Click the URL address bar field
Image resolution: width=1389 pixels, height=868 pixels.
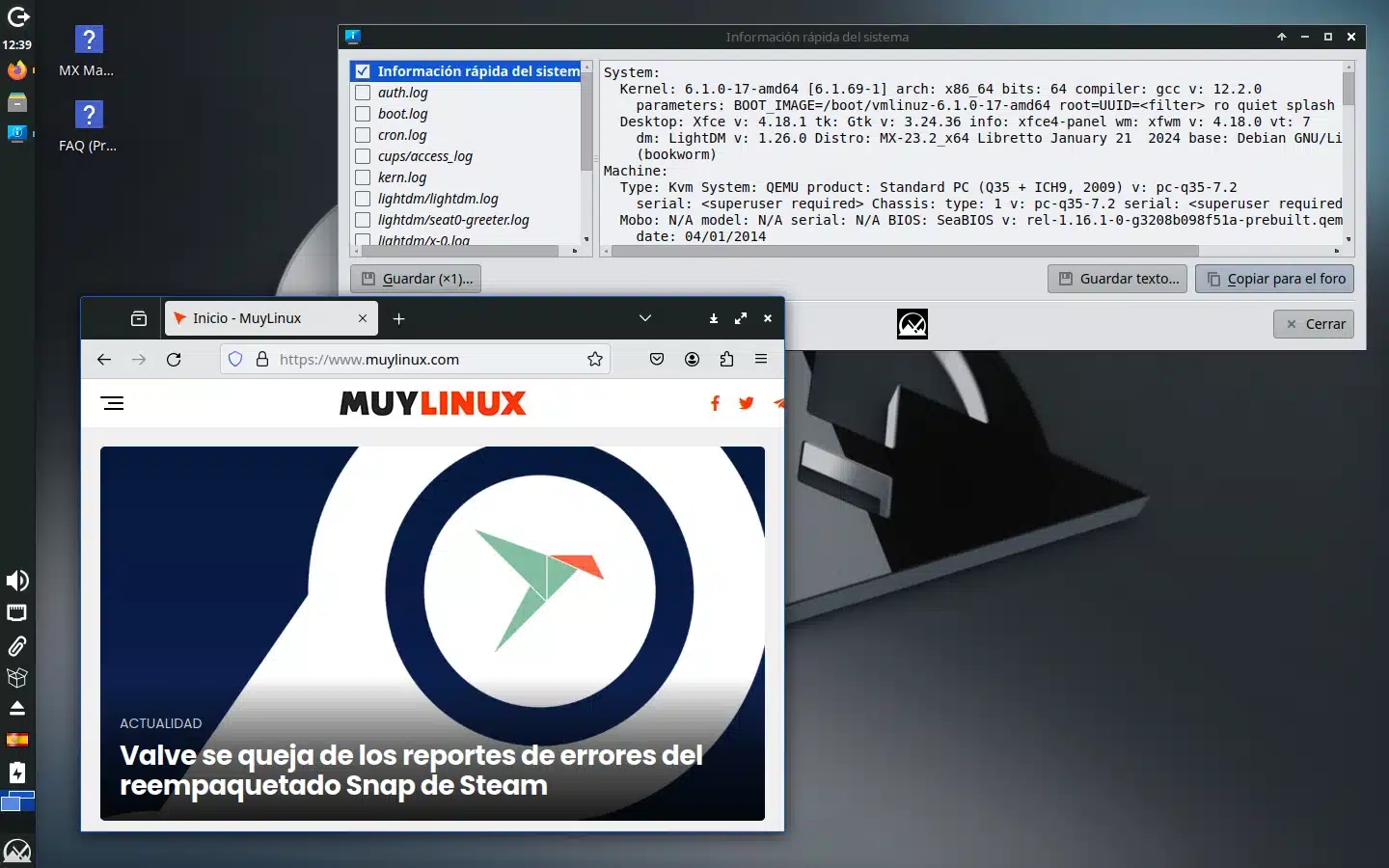pyautogui.click(x=415, y=359)
